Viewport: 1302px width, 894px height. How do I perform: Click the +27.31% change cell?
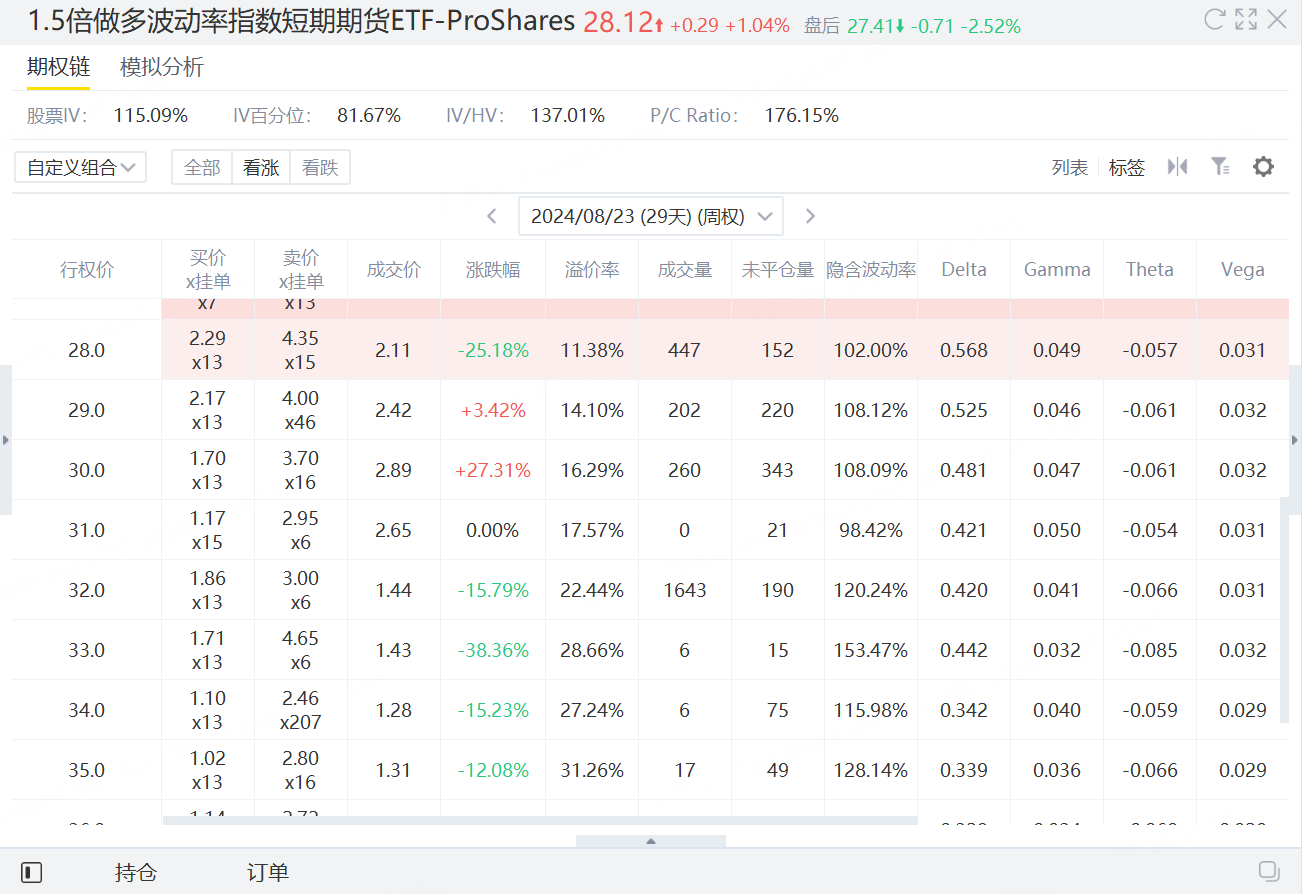pos(493,470)
